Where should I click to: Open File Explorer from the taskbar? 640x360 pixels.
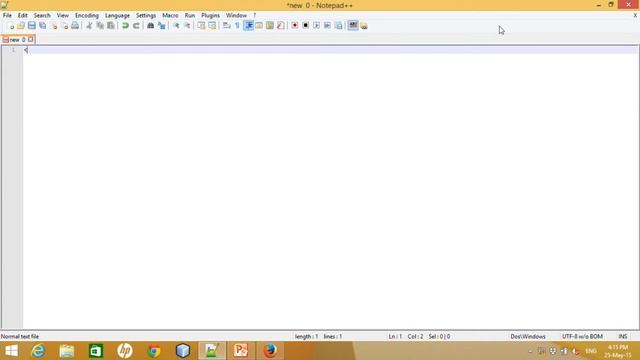tap(67, 351)
